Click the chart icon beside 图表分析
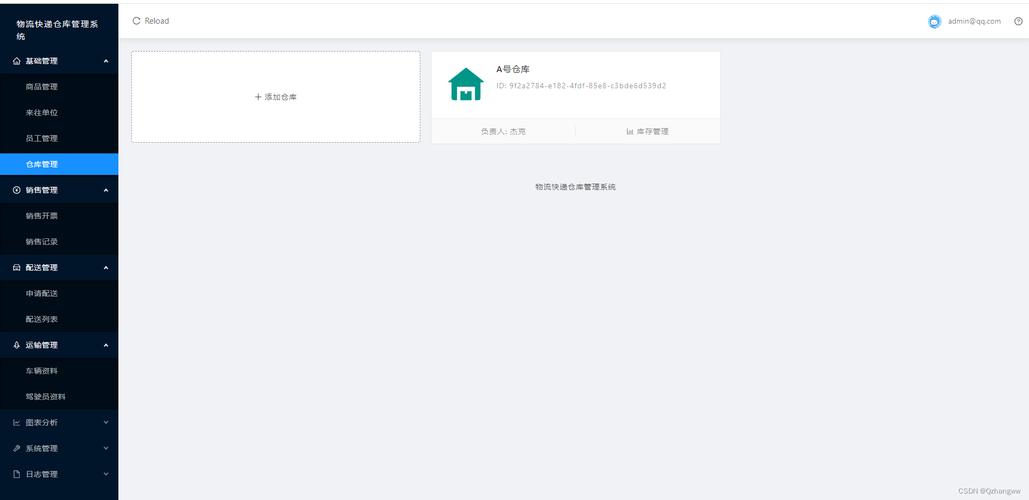The image size is (1029, 500). [17, 423]
